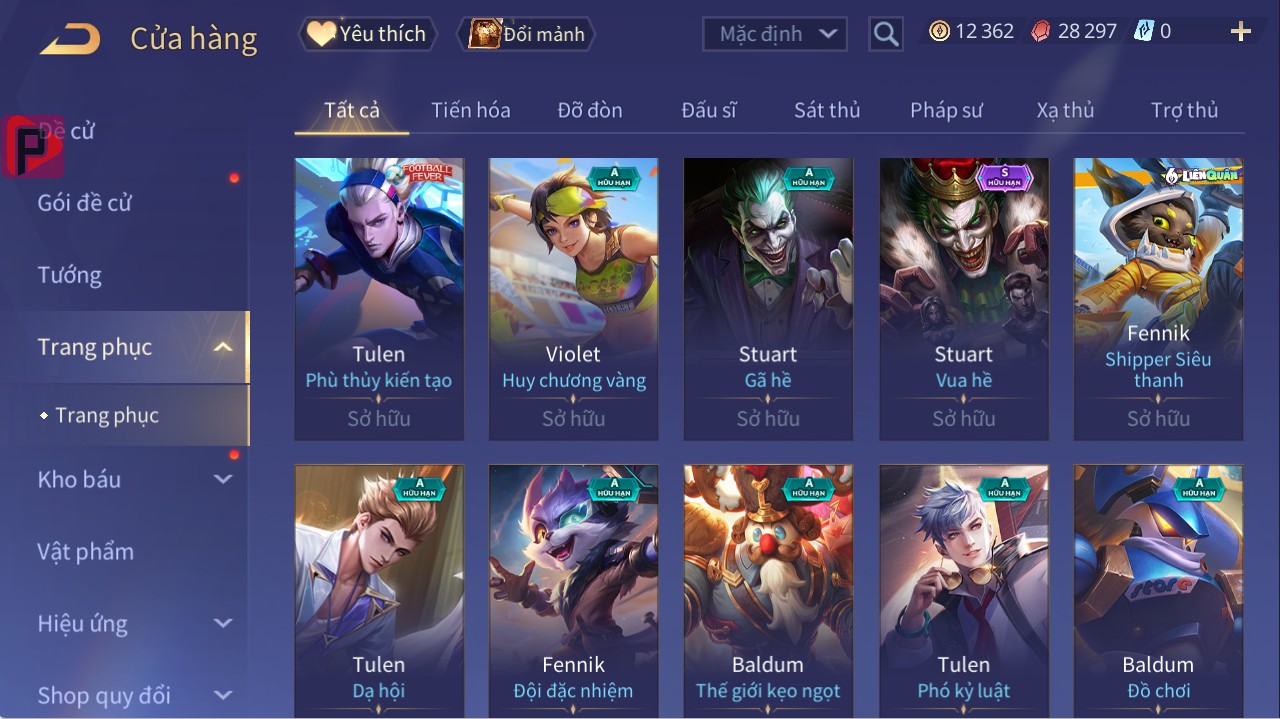Go back using the return arrow icon
Viewport: 1280px width, 719px height.
coord(70,39)
